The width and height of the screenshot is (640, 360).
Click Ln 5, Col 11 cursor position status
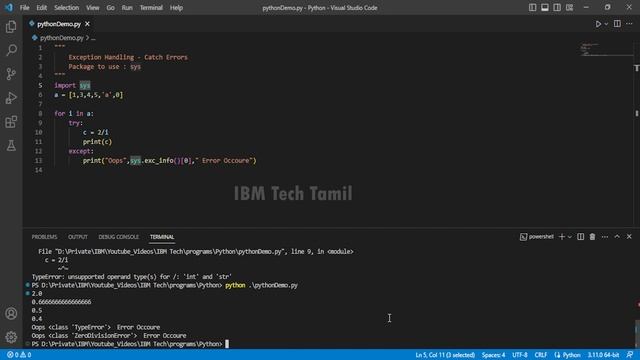click(445, 355)
